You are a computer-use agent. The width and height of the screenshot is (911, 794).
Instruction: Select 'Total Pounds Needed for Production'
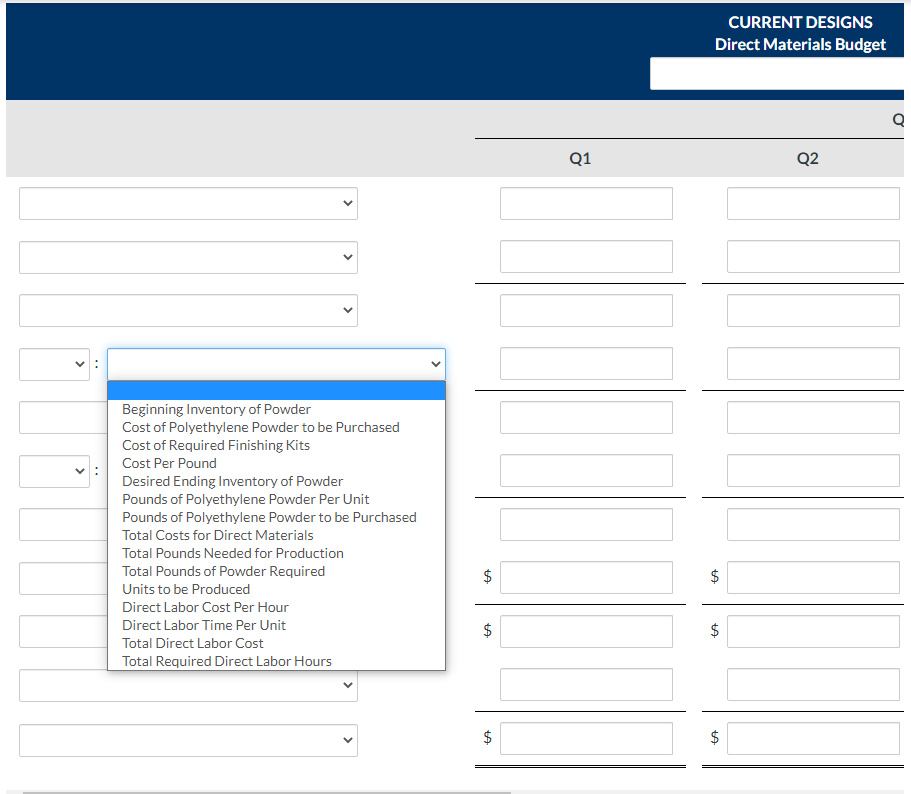coord(277,554)
